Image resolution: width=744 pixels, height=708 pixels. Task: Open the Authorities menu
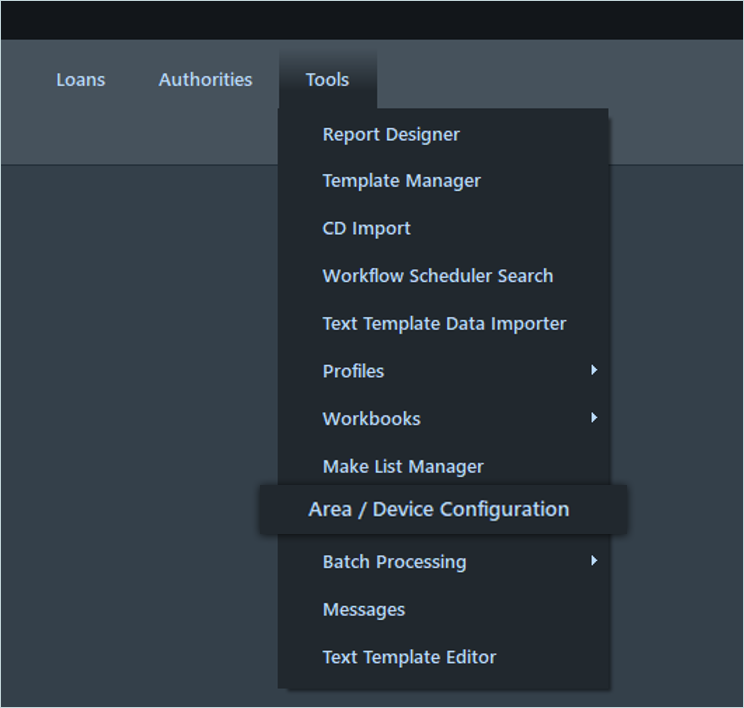(x=205, y=80)
